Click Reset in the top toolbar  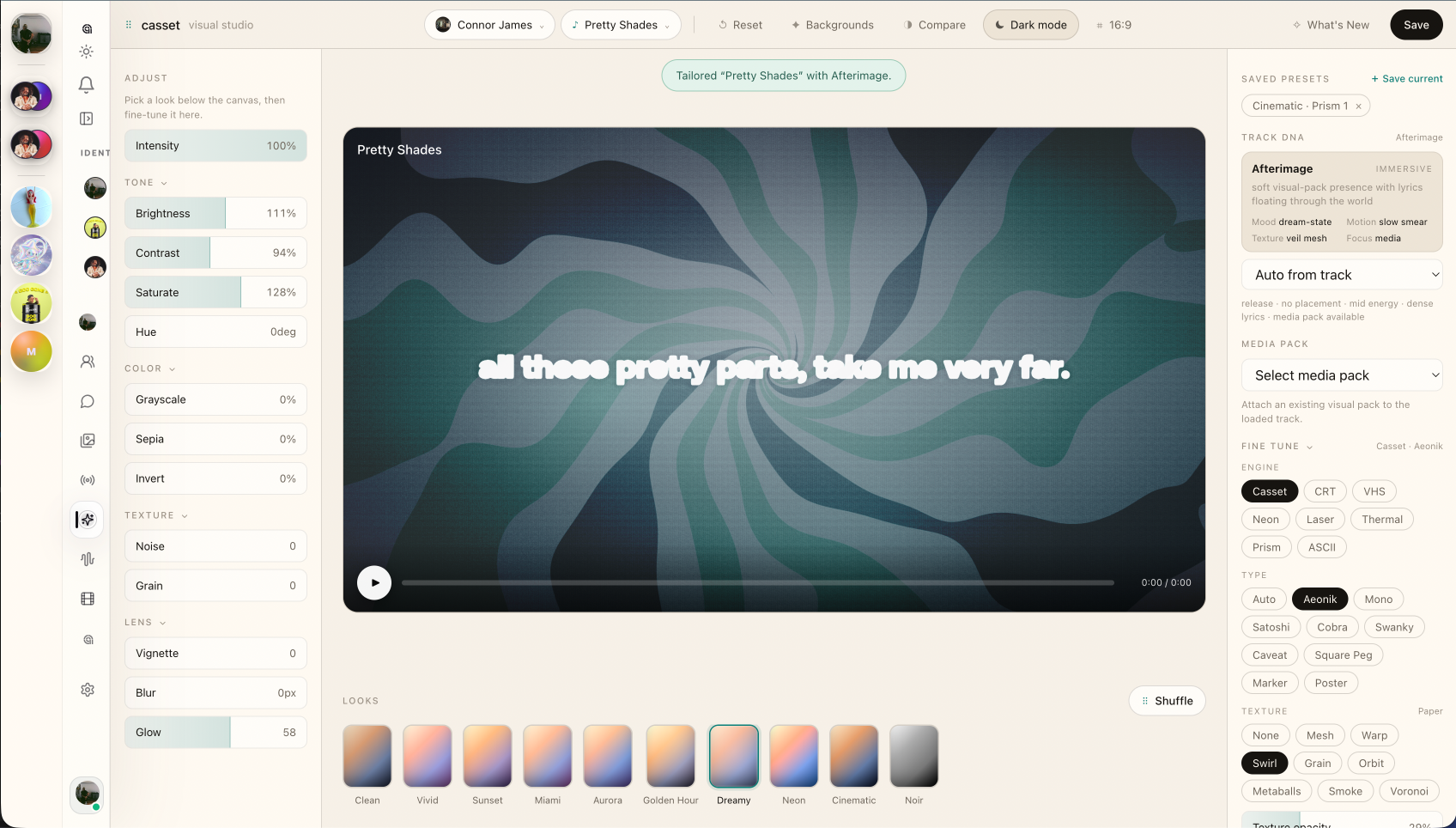tap(741, 25)
